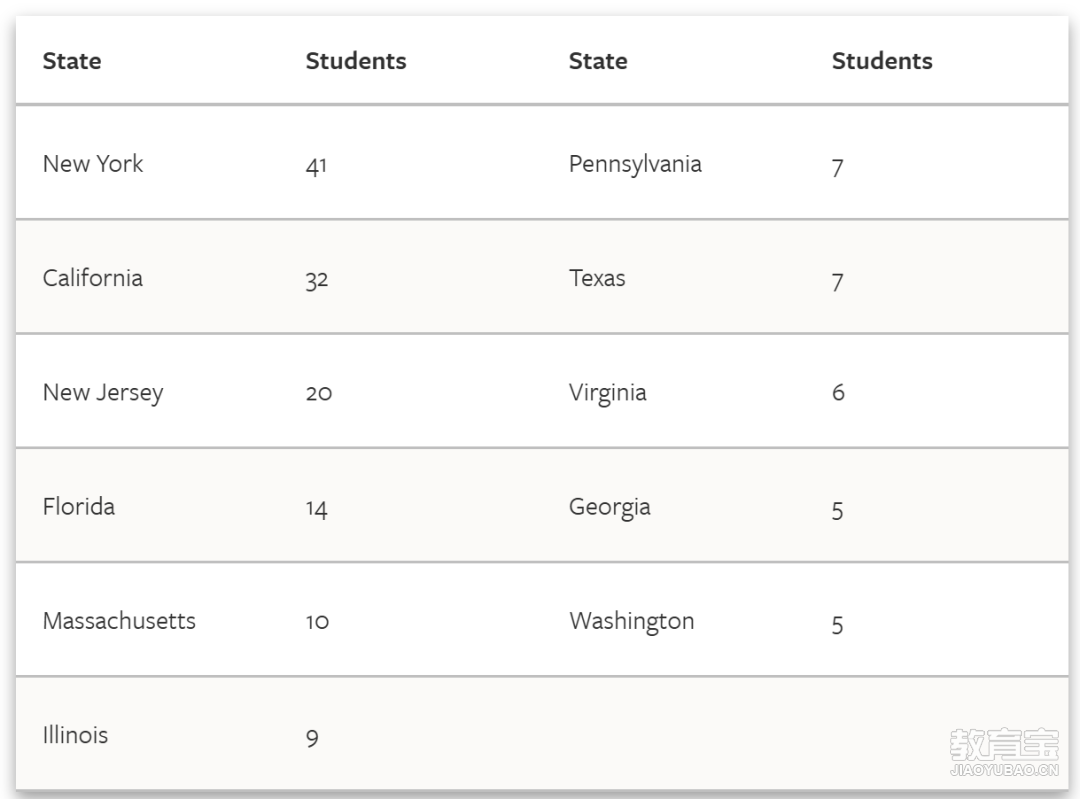Click the Washington state entry
The width and height of the screenshot is (1080, 799).
pos(632,620)
